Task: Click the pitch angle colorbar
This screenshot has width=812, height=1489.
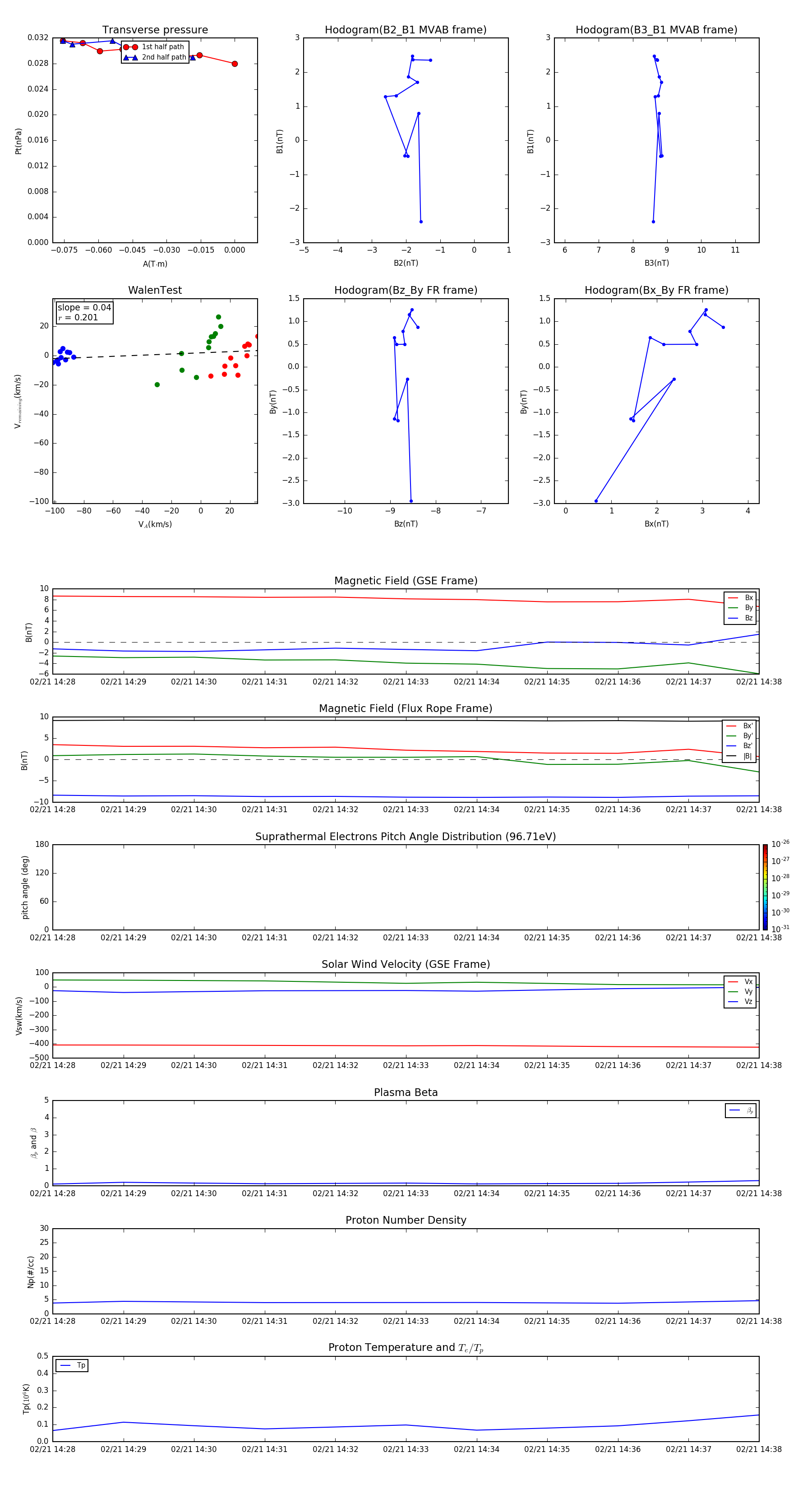Action: (765, 887)
